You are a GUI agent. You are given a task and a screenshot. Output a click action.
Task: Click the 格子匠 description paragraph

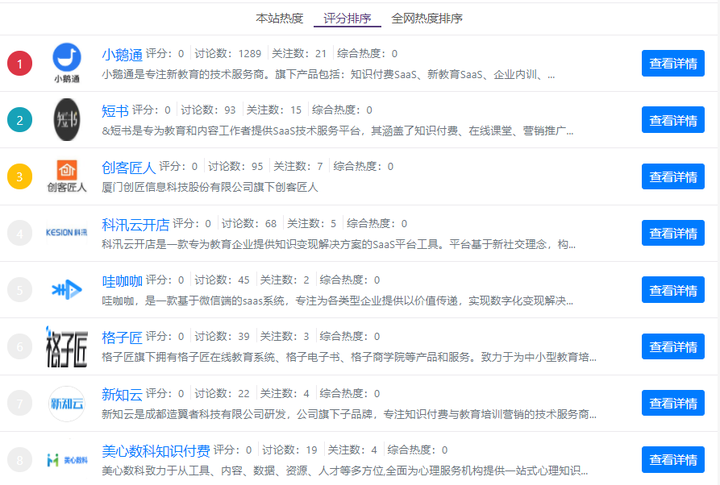pyautogui.click(x=349, y=358)
